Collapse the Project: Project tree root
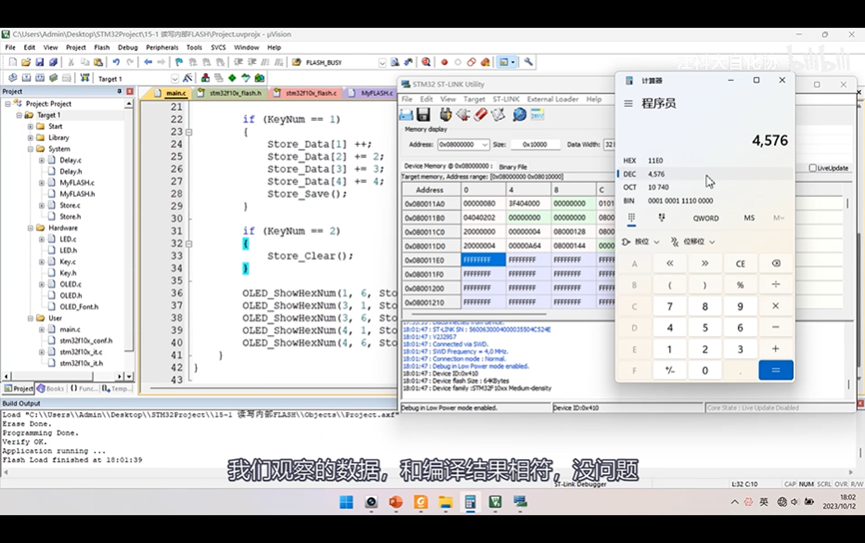865x543 pixels. click(8, 104)
